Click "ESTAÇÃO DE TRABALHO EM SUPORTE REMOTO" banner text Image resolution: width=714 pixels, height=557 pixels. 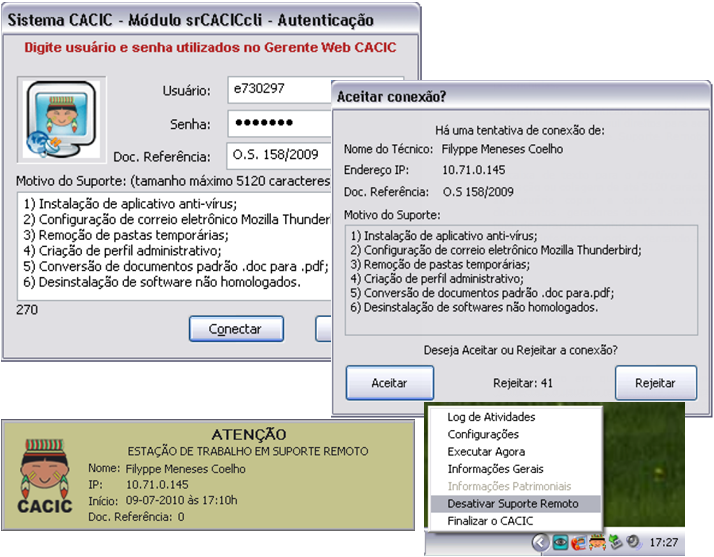248,451
